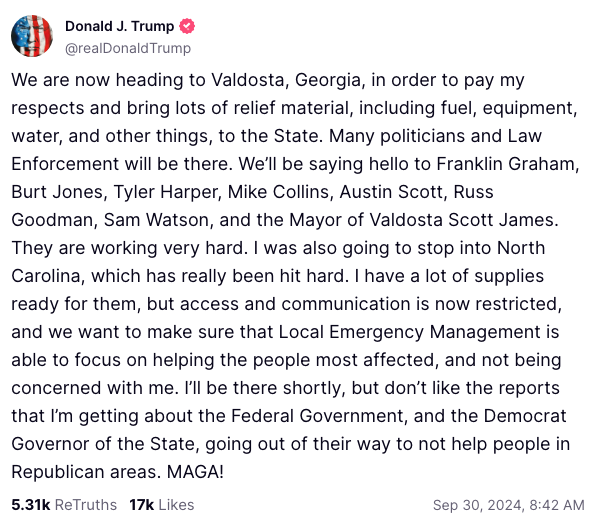The image size is (596, 524).
Task: Click the text 'Valdosta, Georgia' in first line
Action: pos(287,80)
